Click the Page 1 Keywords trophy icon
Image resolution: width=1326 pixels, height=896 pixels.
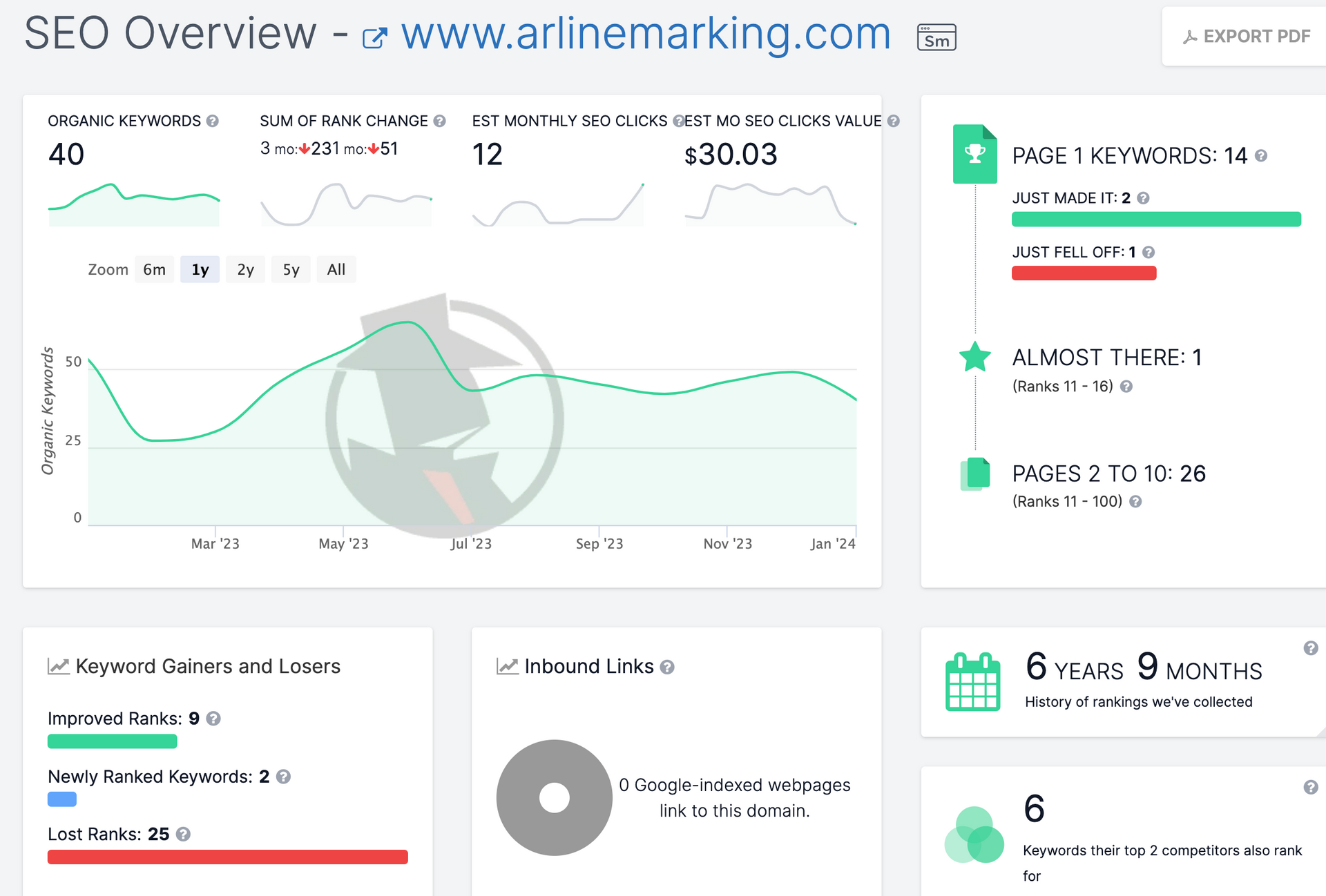[x=974, y=154]
